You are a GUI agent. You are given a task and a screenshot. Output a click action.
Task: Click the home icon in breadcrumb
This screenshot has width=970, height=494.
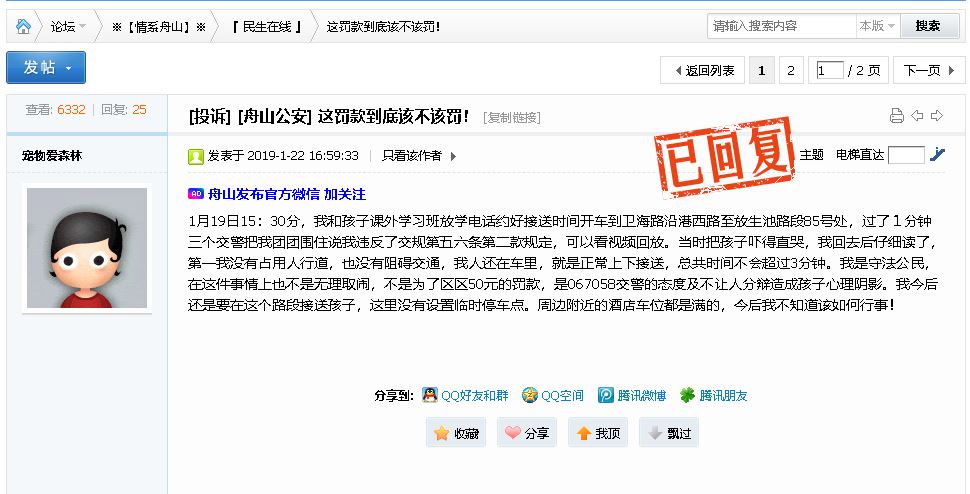coord(22,26)
